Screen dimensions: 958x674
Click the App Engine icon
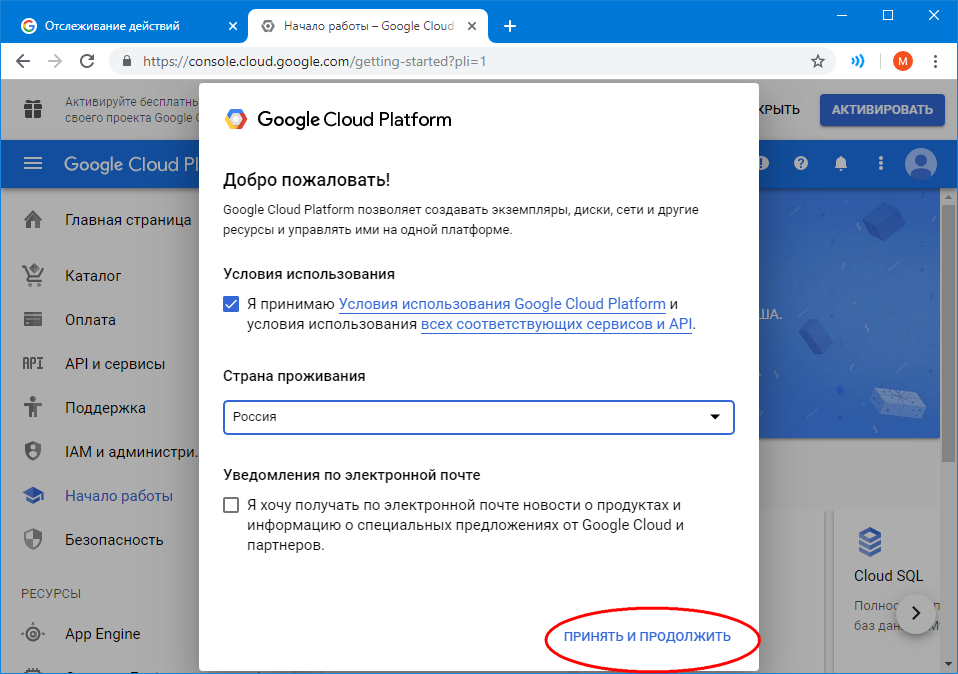point(33,634)
